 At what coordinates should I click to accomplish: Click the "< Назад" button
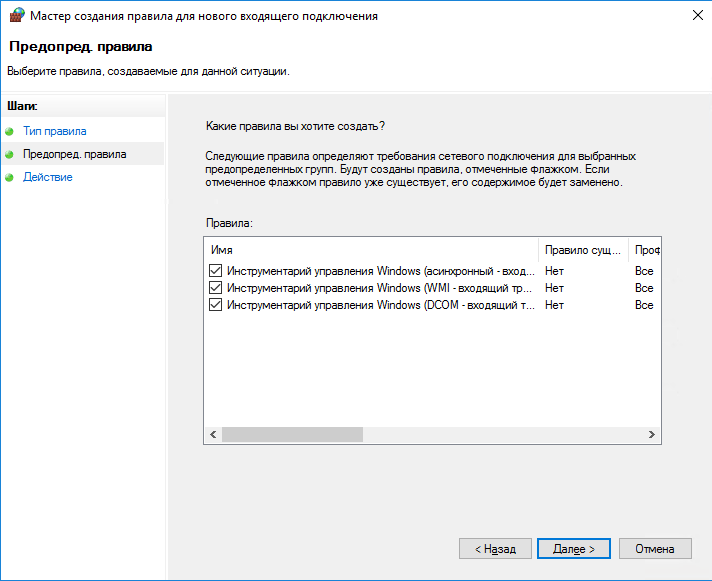click(x=495, y=549)
